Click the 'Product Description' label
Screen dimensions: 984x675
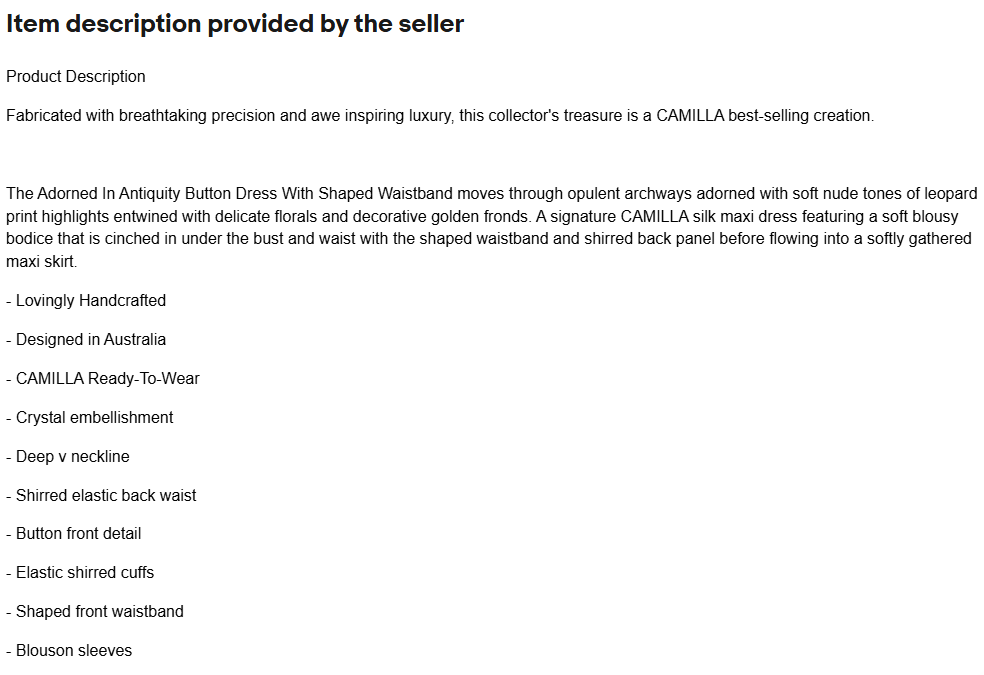pyautogui.click(x=76, y=77)
